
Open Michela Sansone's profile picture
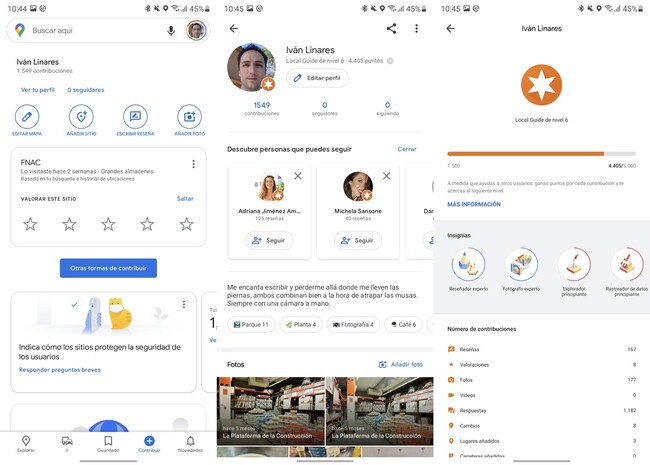pyautogui.click(x=358, y=187)
